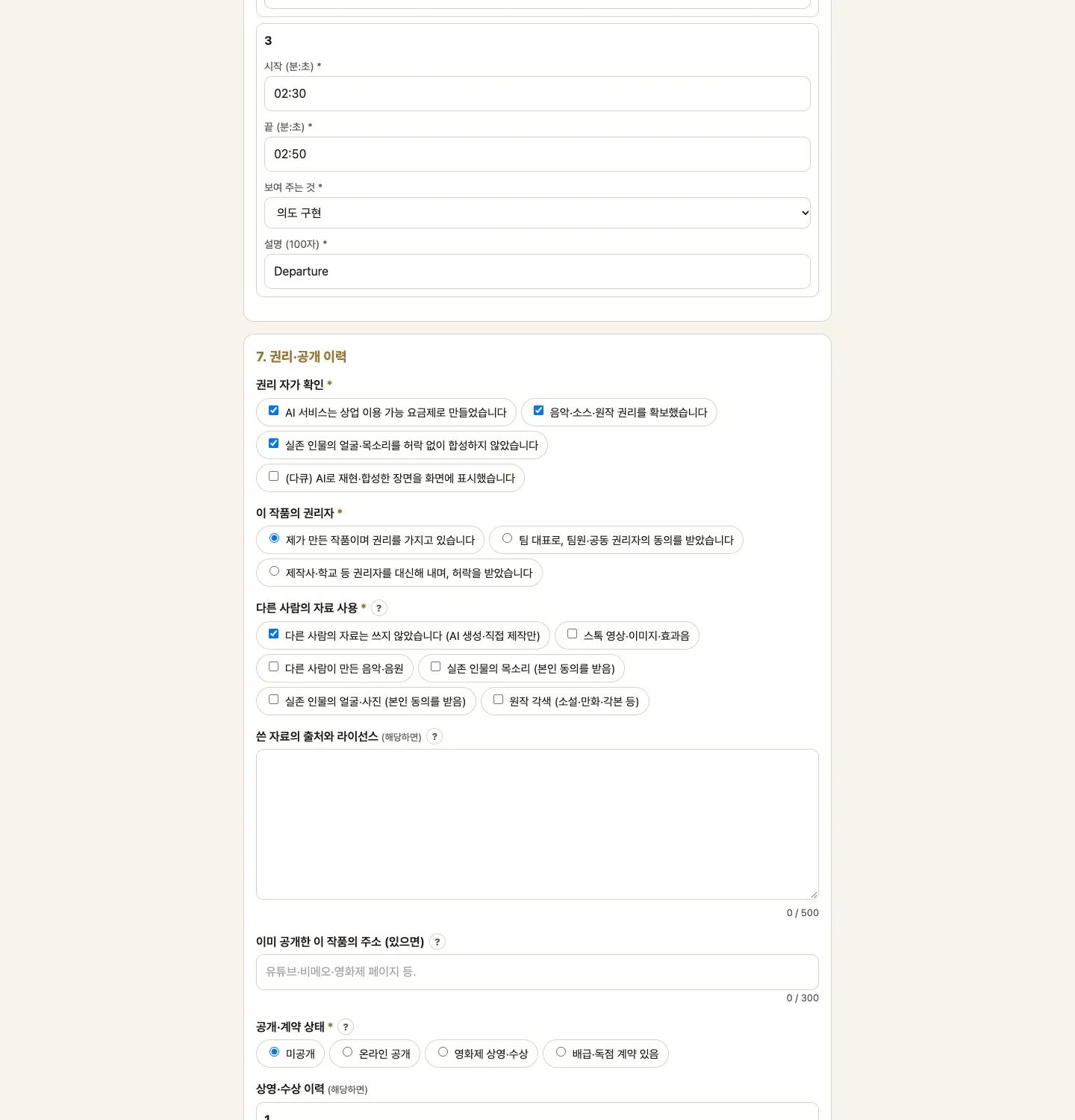Check 원작 각색 (소설·만화·각본 등)
Viewport: 1075px width, 1120px height.
pyautogui.click(x=499, y=700)
